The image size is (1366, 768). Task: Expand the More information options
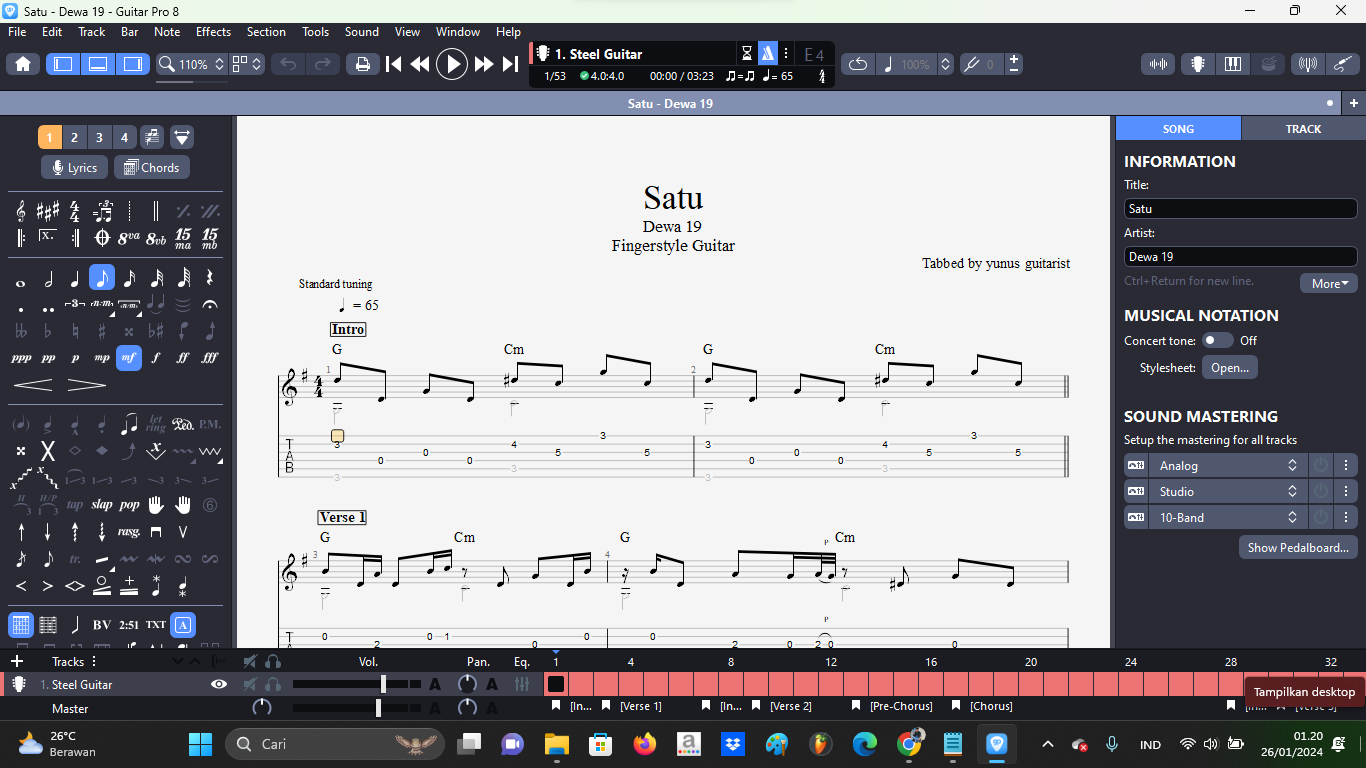1329,283
